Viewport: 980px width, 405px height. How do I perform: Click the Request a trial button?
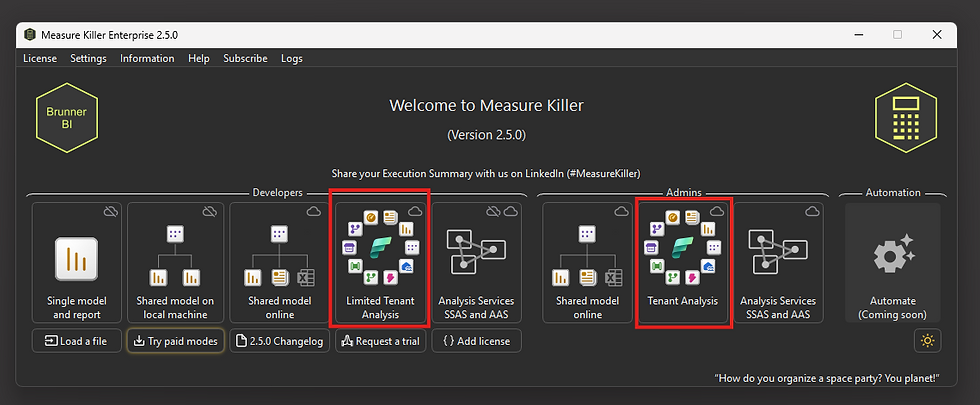pyautogui.click(x=380, y=341)
